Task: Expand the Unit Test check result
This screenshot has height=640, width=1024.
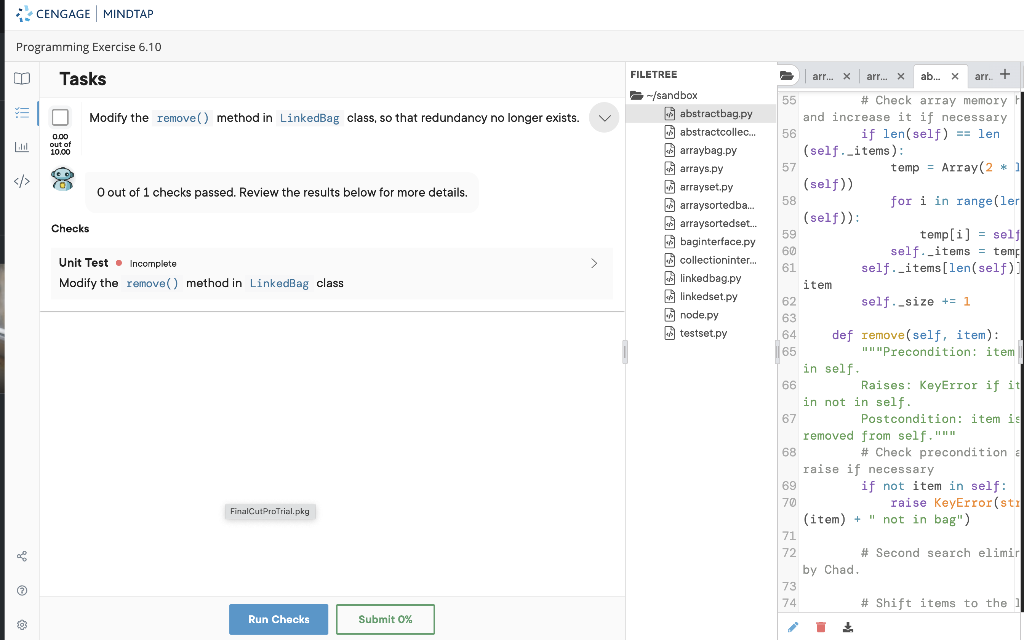Action: click(594, 262)
